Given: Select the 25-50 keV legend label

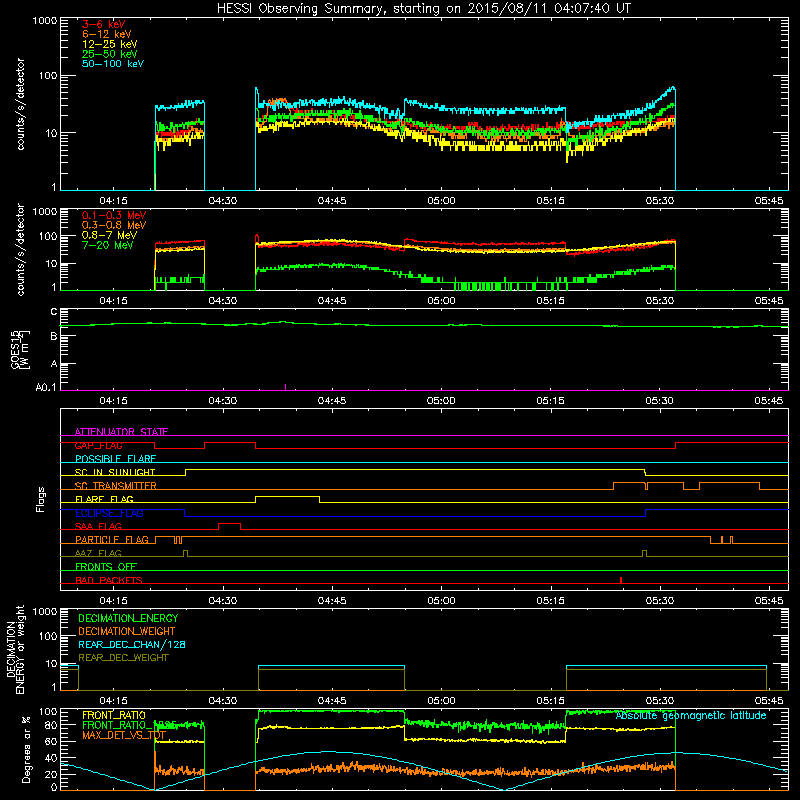Looking at the screenshot, I should click(x=110, y=54).
